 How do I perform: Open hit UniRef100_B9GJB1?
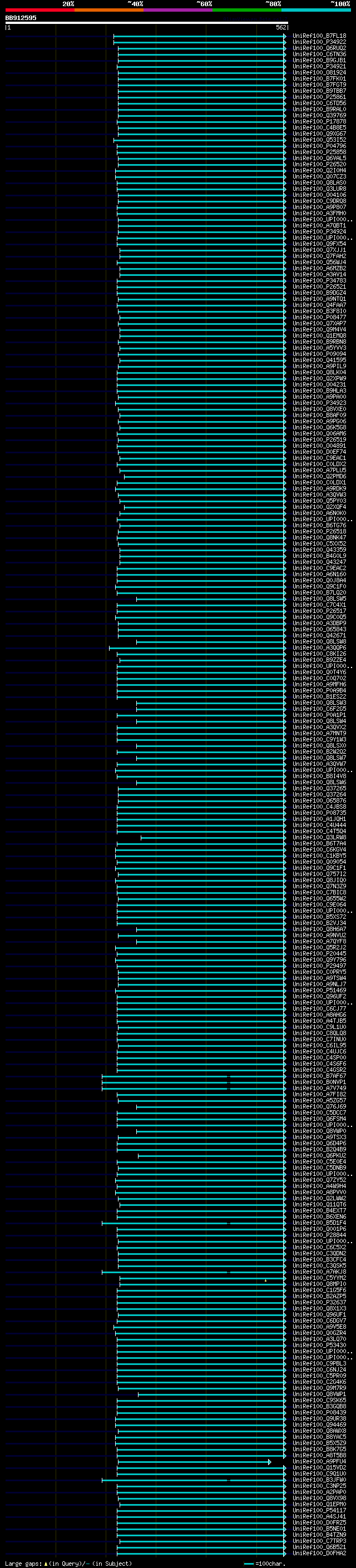click(319, 60)
